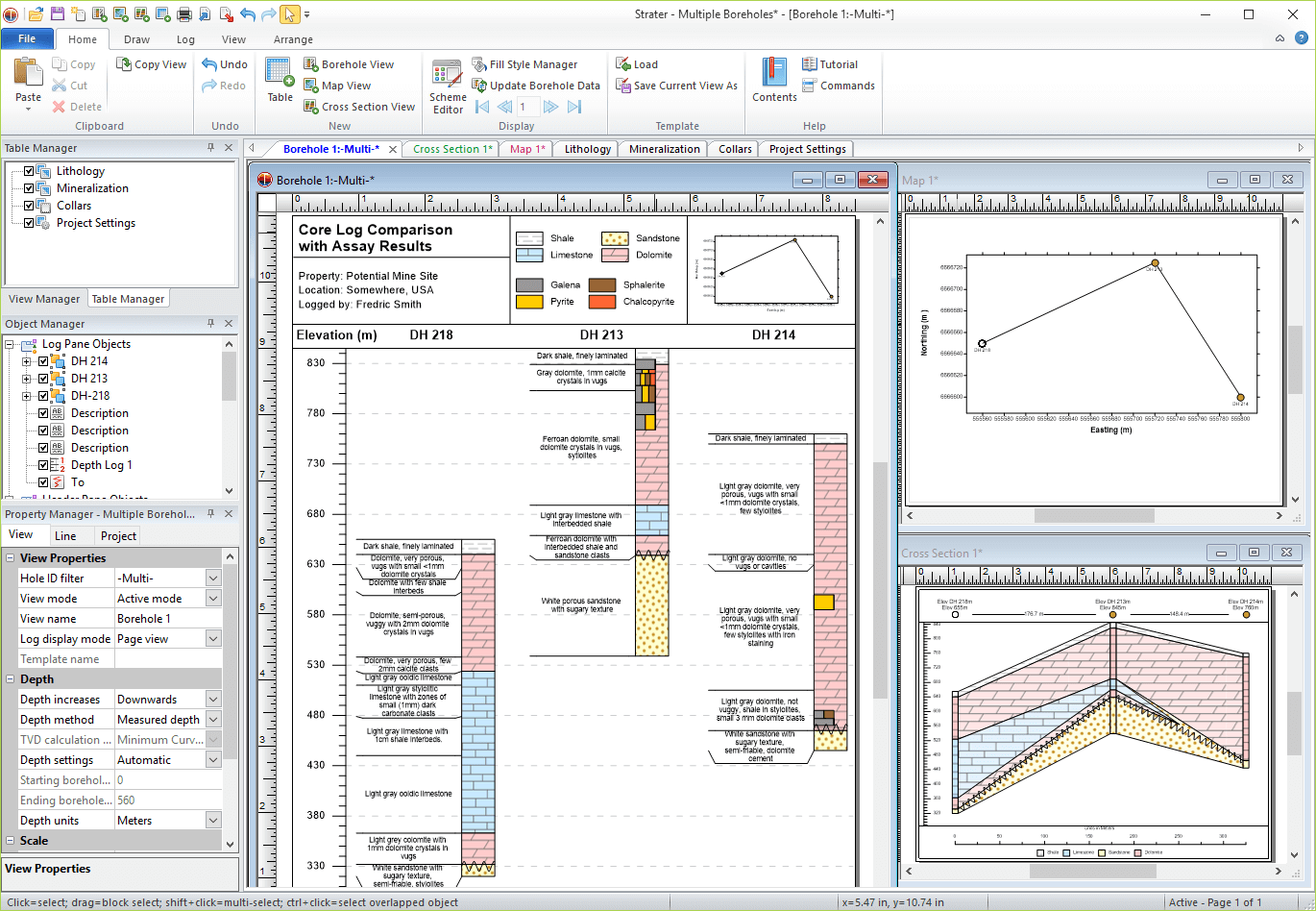
Task: Open the File menu button
Action: pos(27,39)
